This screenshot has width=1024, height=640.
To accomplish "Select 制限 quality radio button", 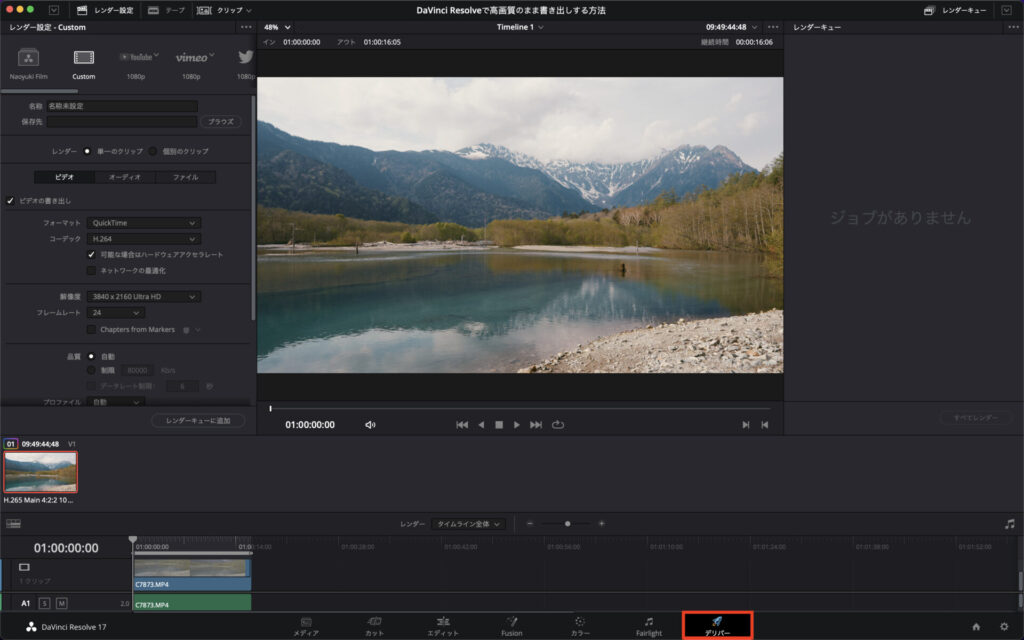I will pyautogui.click(x=91, y=370).
